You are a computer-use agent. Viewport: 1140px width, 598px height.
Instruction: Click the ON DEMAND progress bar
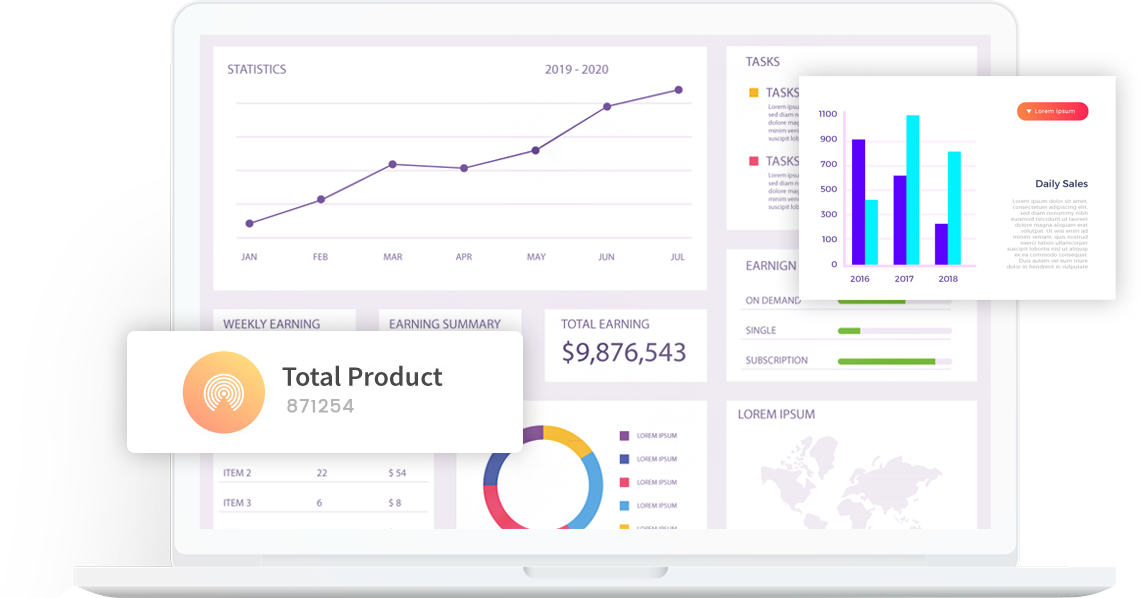(x=870, y=301)
